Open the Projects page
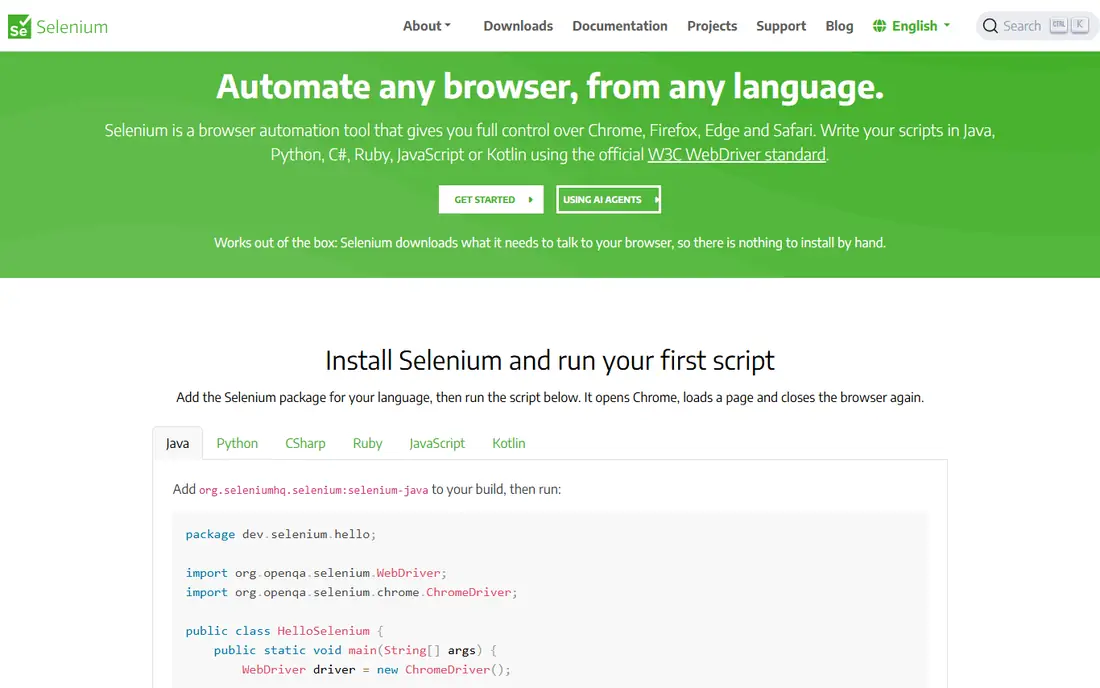This screenshot has height=688, width=1100. click(712, 26)
